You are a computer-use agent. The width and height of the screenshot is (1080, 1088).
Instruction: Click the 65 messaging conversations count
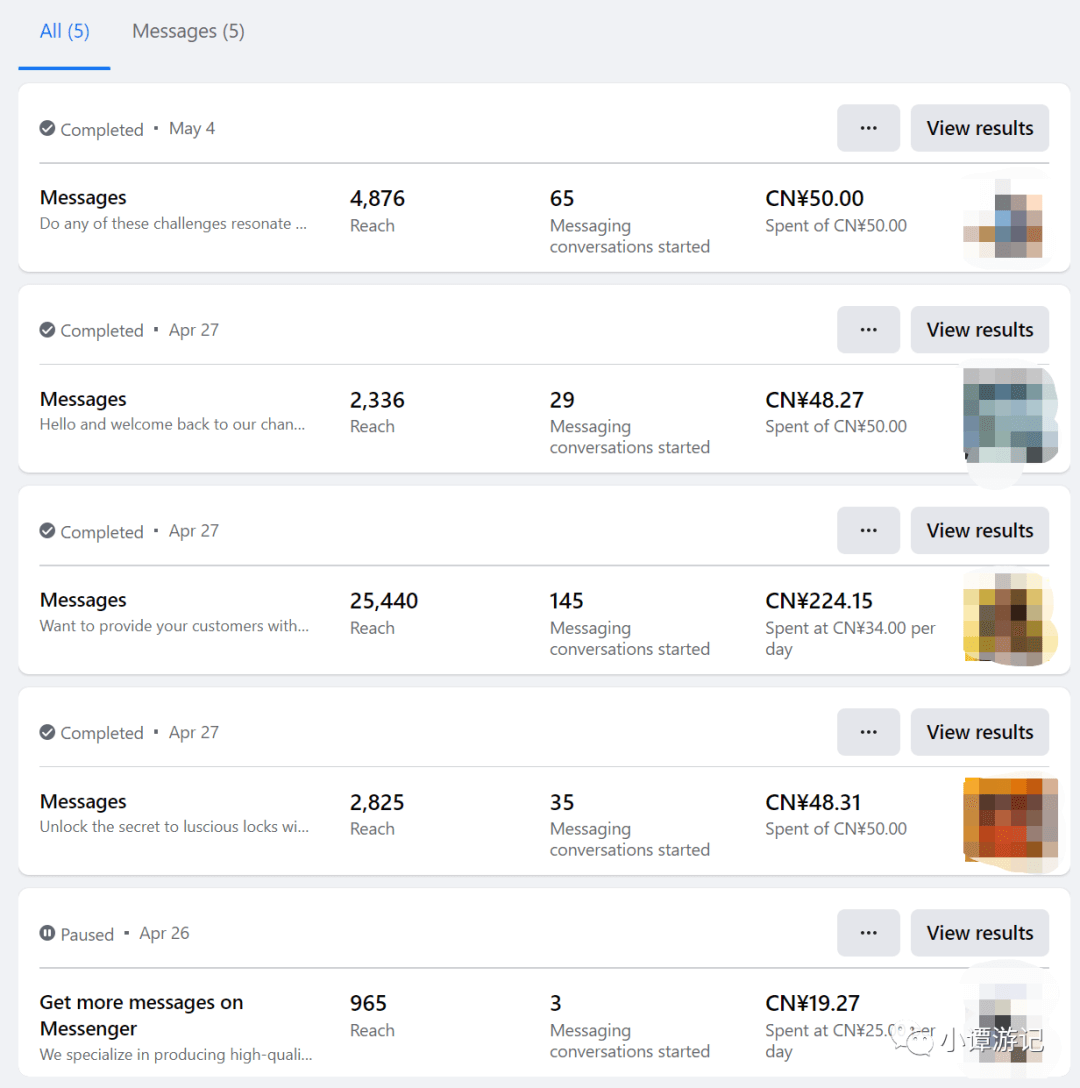[562, 198]
